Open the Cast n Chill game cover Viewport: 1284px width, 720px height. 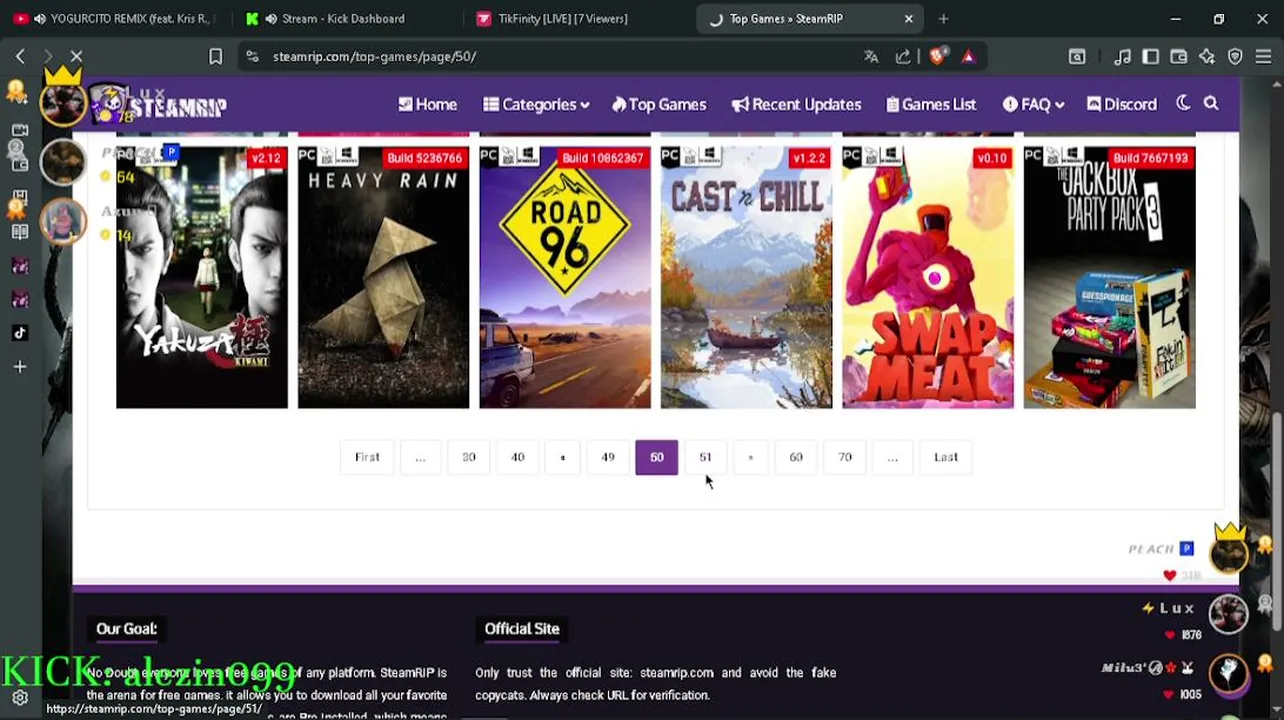tap(746, 277)
